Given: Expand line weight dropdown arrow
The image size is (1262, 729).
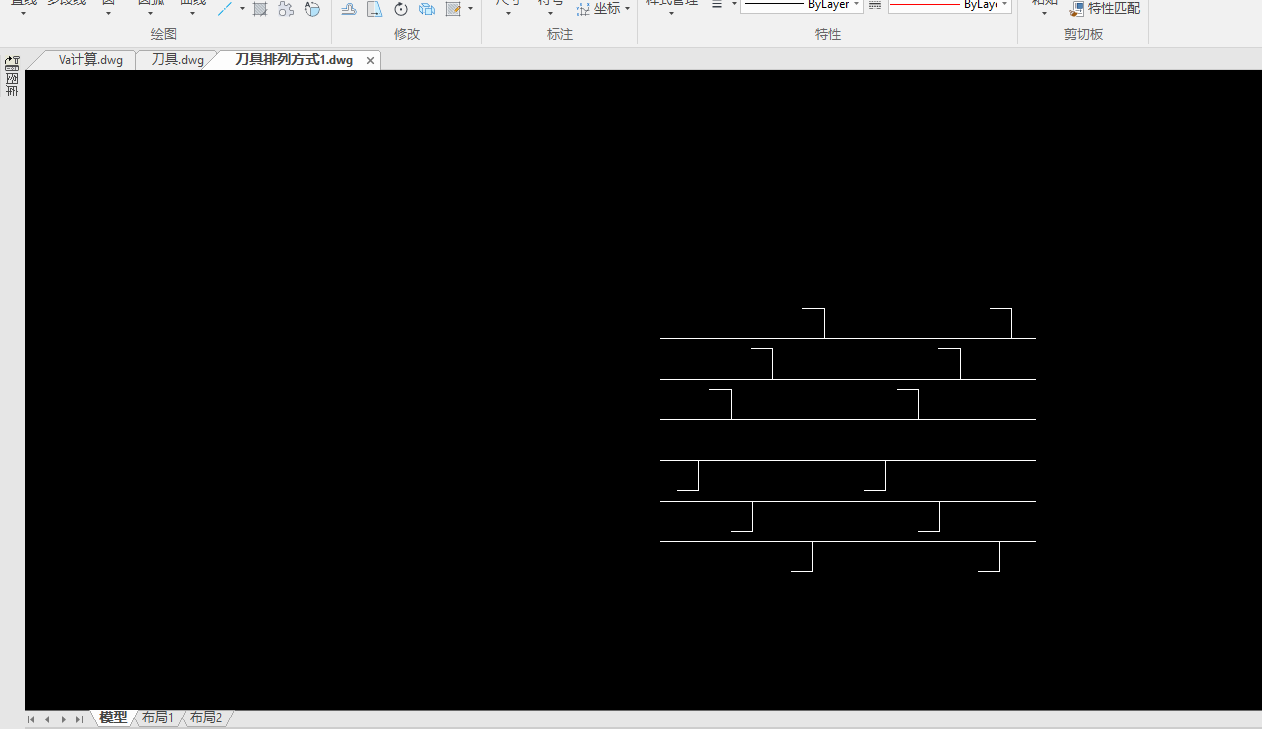Looking at the screenshot, I should (x=734, y=5).
